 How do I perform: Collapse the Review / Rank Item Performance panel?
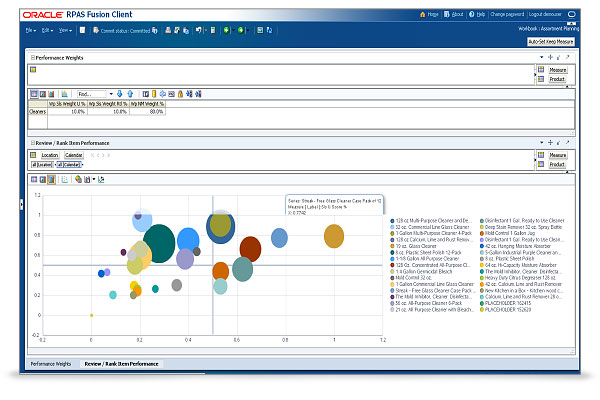click(33, 143)
